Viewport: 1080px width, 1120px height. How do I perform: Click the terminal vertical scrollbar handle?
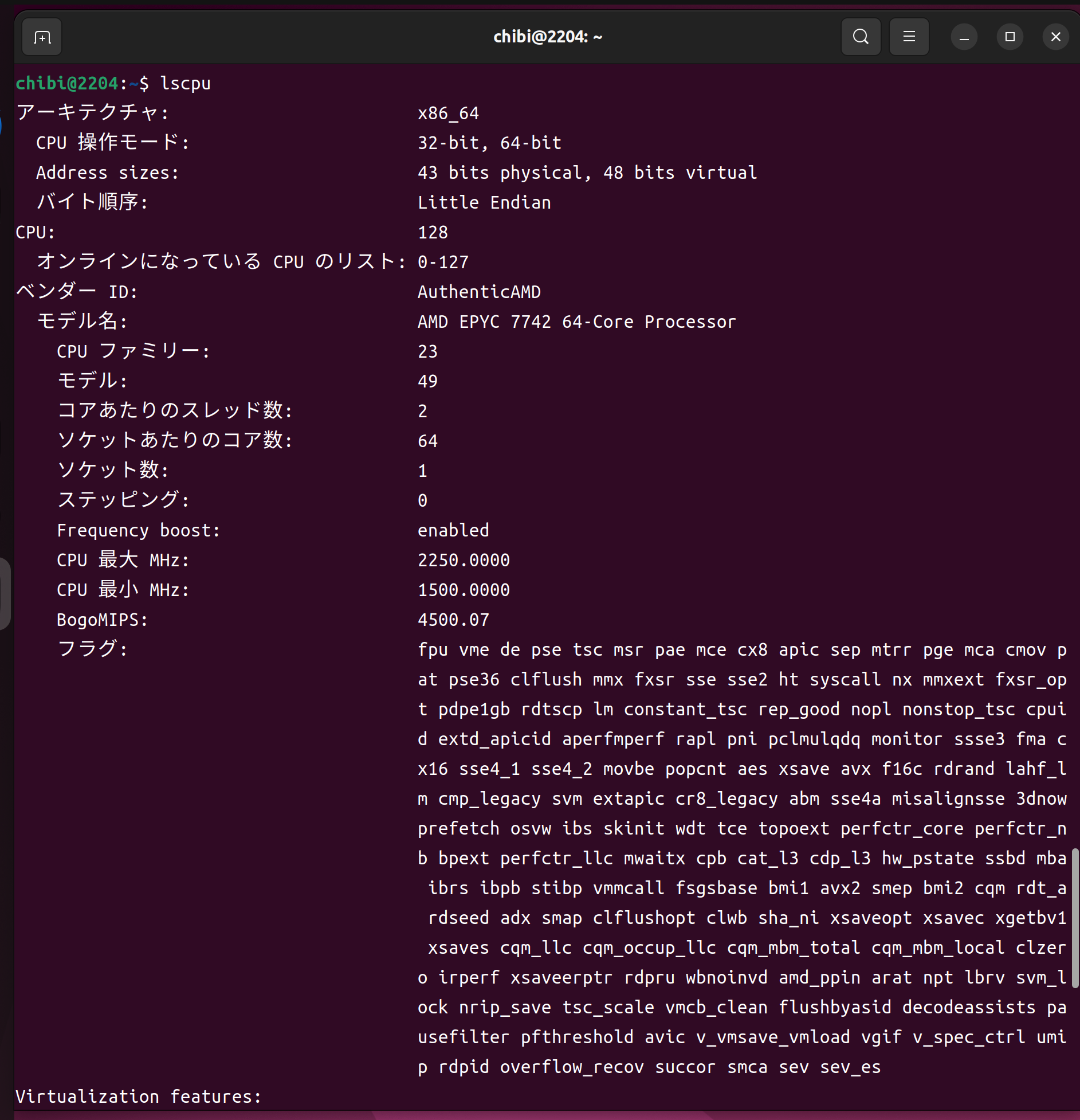click(1075, 917)
